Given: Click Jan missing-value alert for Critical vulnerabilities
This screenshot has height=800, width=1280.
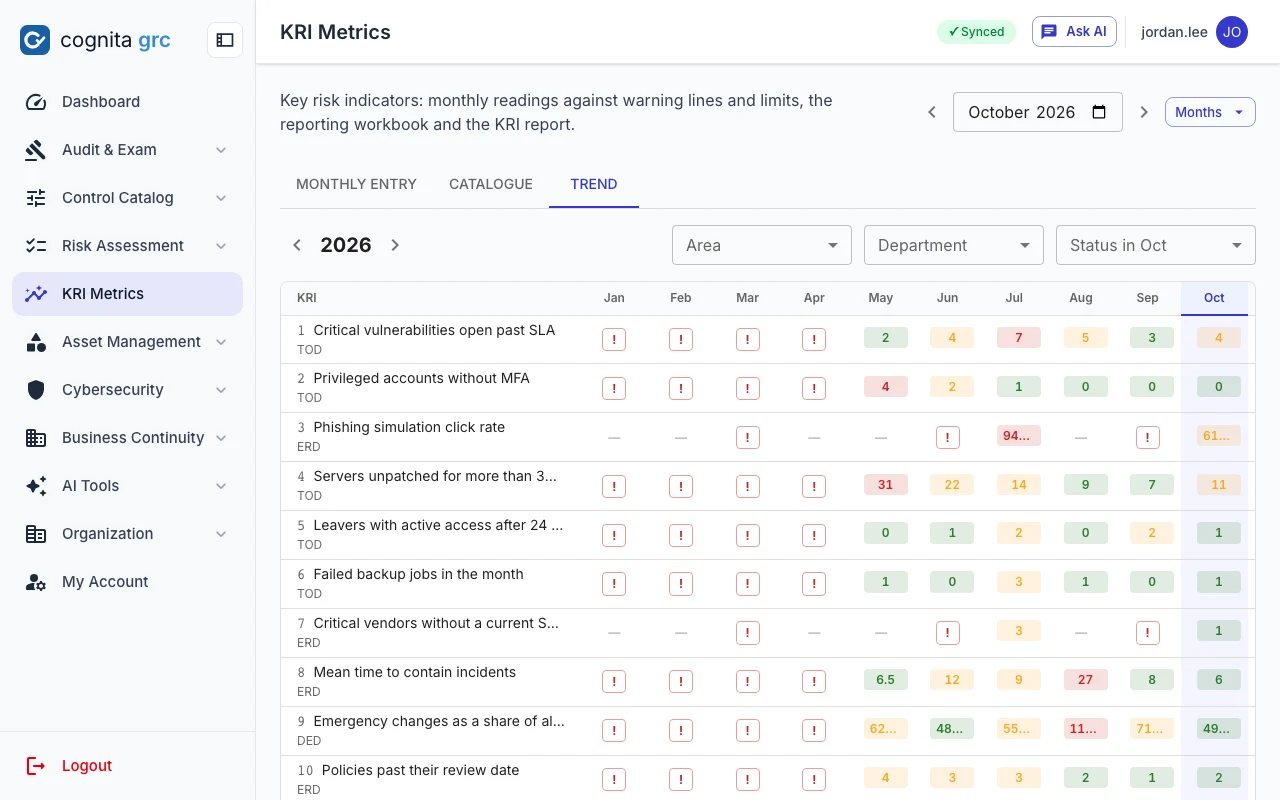Looking at the screenshot, I should tap(614, 339).
